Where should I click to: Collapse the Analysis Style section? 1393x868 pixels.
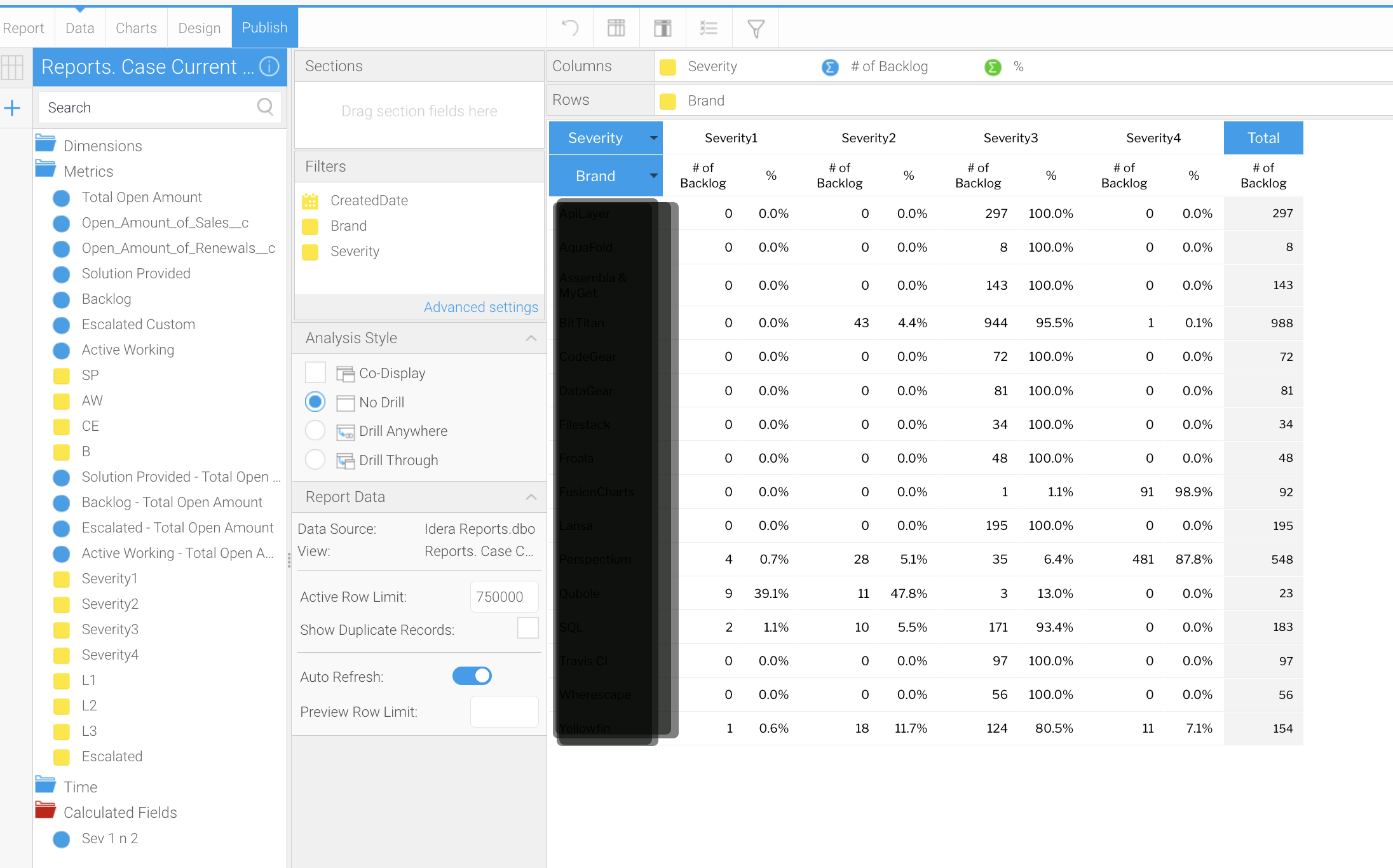click(531, 338)
